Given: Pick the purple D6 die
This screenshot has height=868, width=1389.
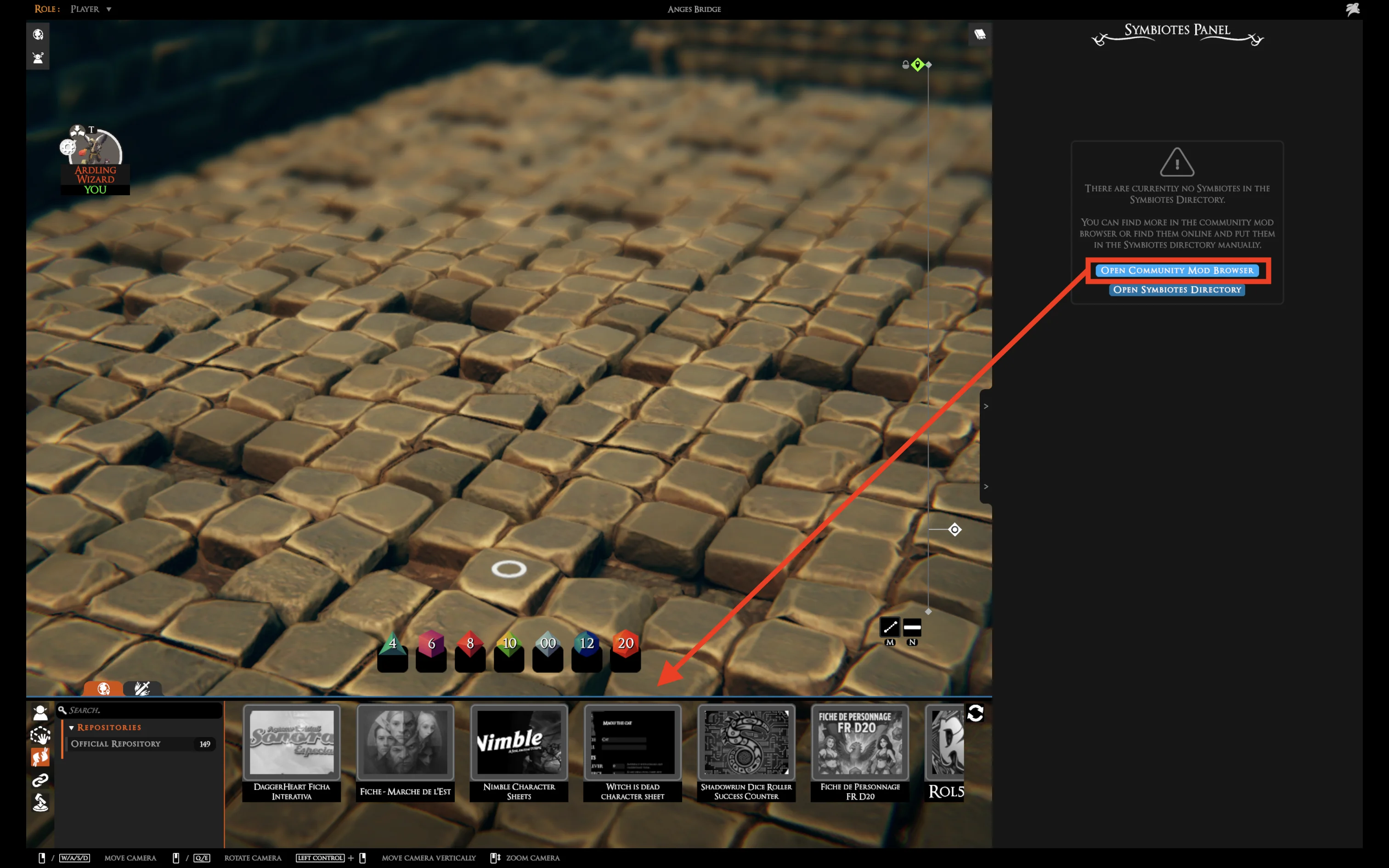Looking at the screenshot, I should point(431,644).
